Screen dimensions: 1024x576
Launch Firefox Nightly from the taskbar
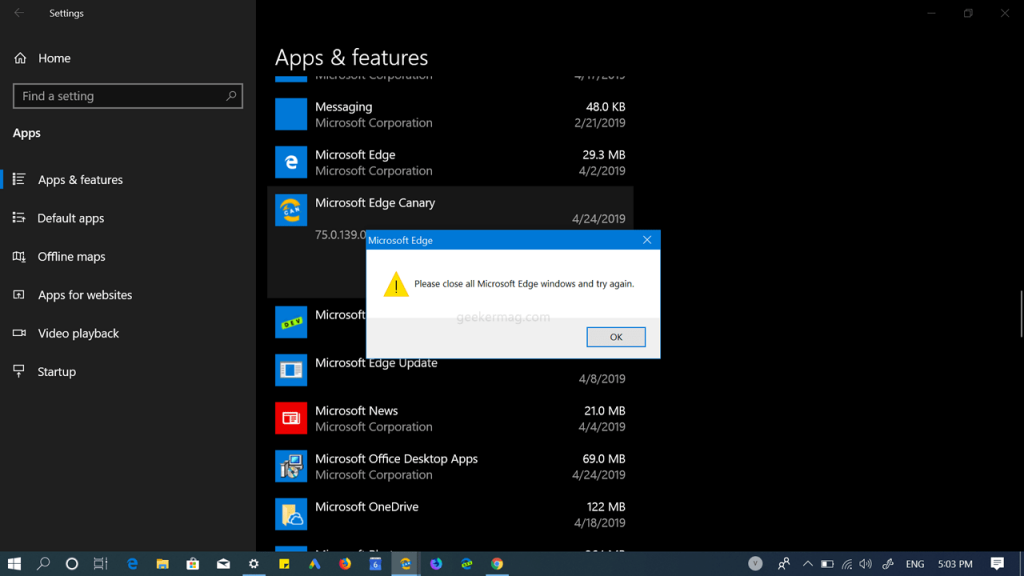coord(436,564)
